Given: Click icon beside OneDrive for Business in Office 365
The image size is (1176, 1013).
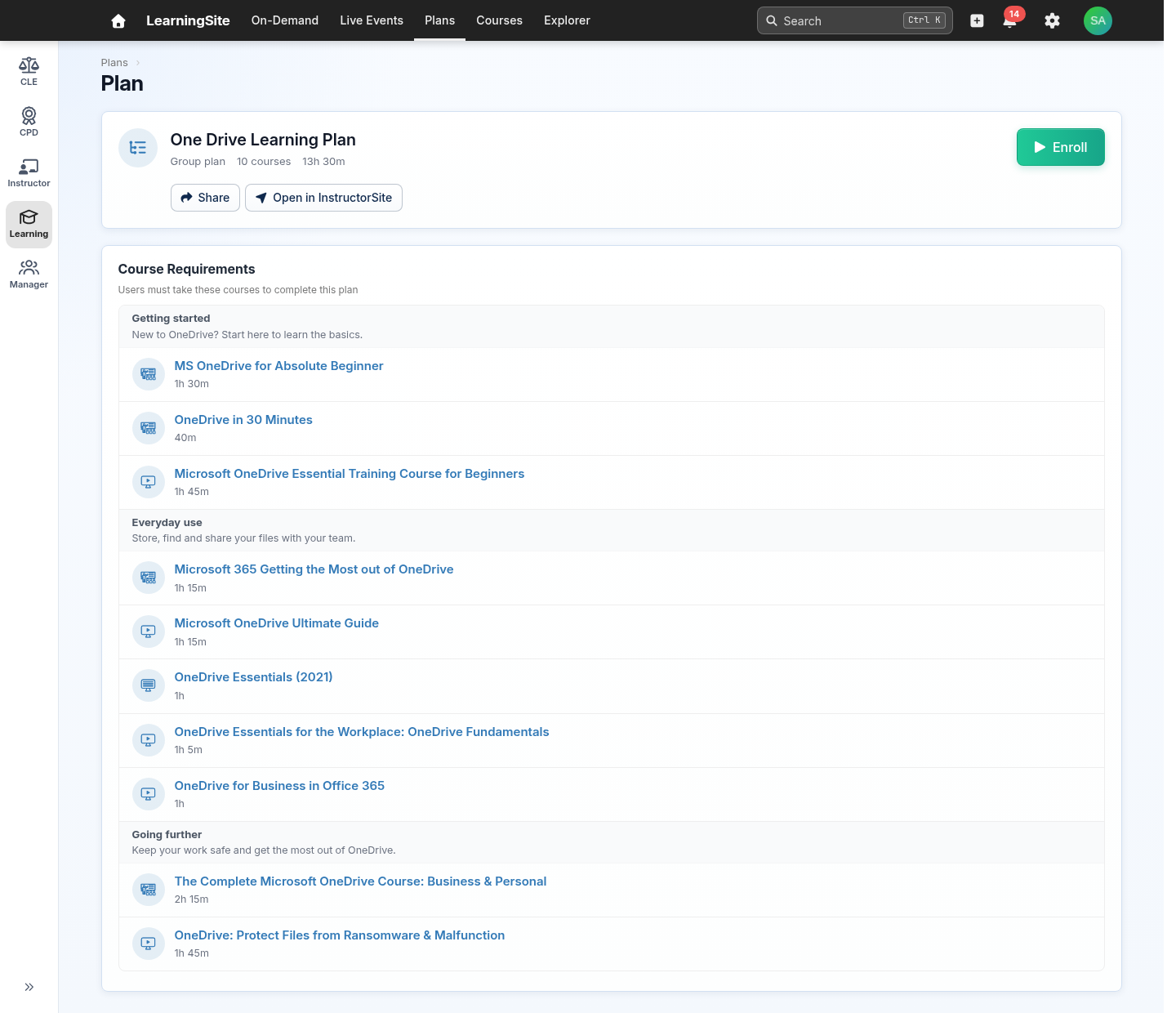Looking at the screenshot, I should pos(148,794).
